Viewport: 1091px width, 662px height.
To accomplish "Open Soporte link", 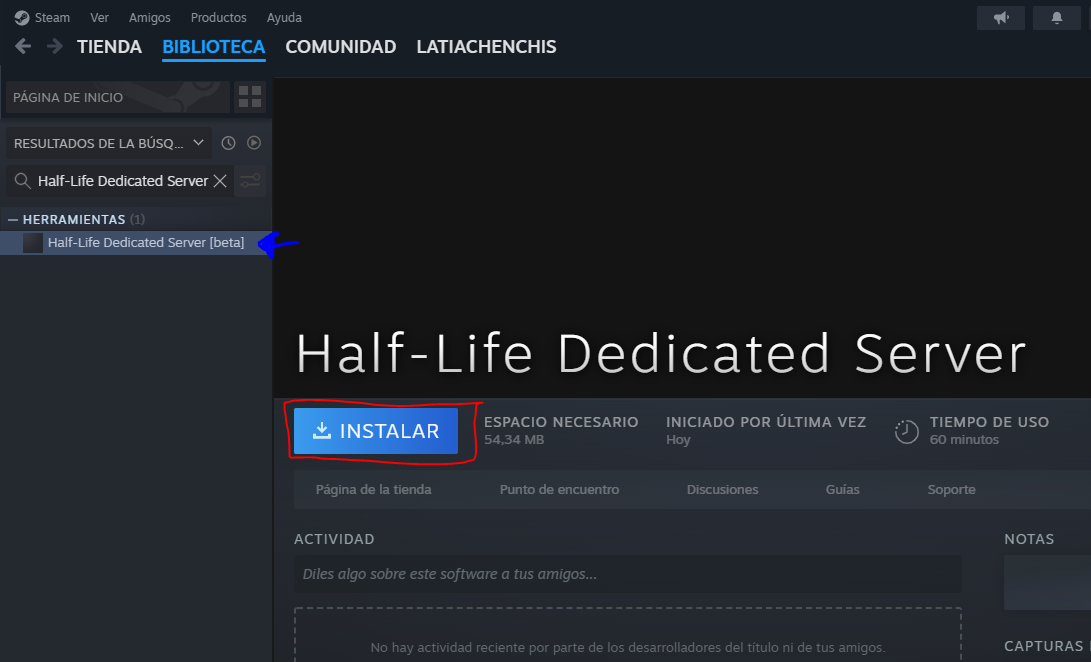I will tap(951, 489).
